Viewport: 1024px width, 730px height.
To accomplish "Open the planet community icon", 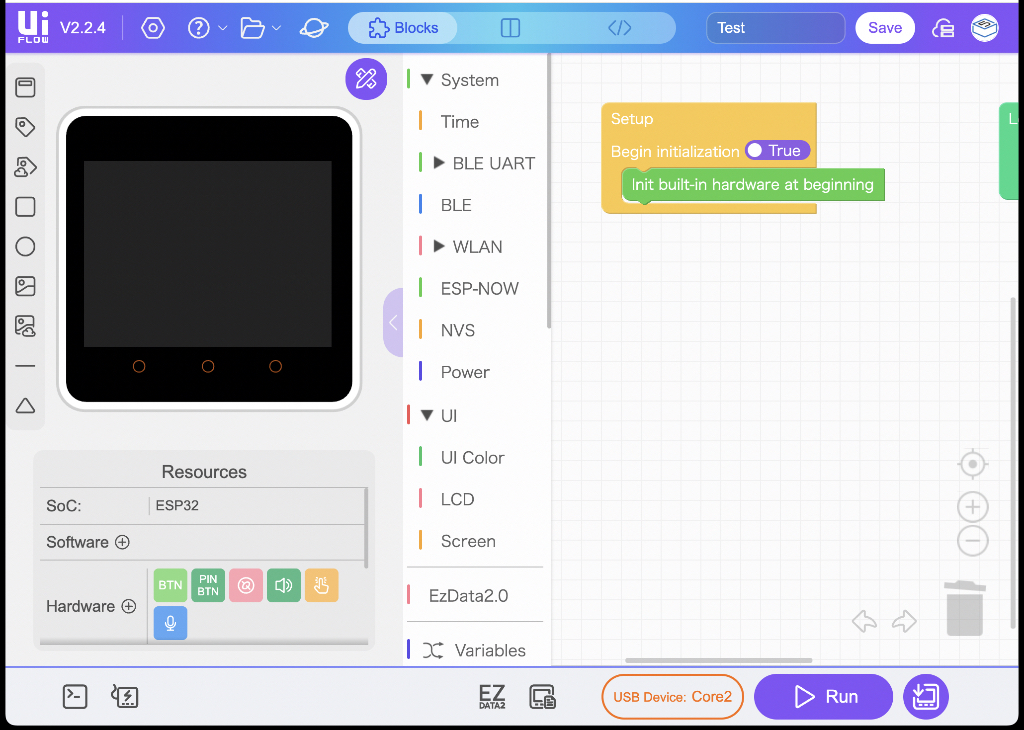I will 314,28.
